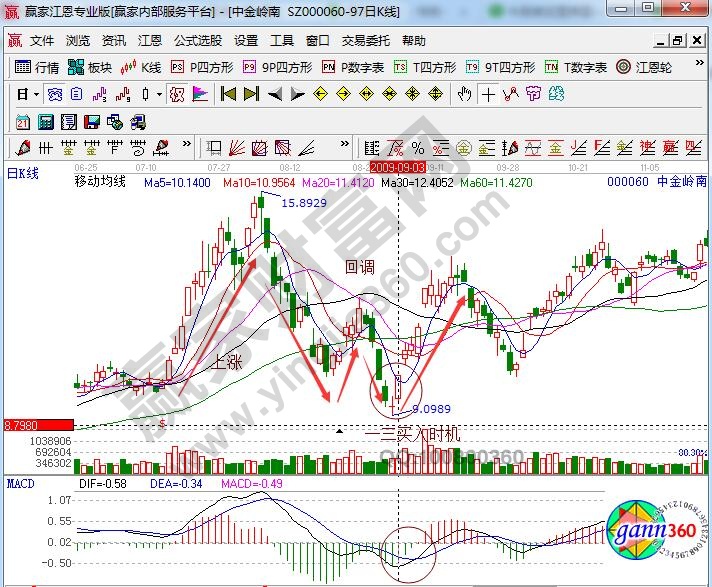Click the step chart 9 icon
This screenshot has width=712, height=587.
(x=123, y=94)
